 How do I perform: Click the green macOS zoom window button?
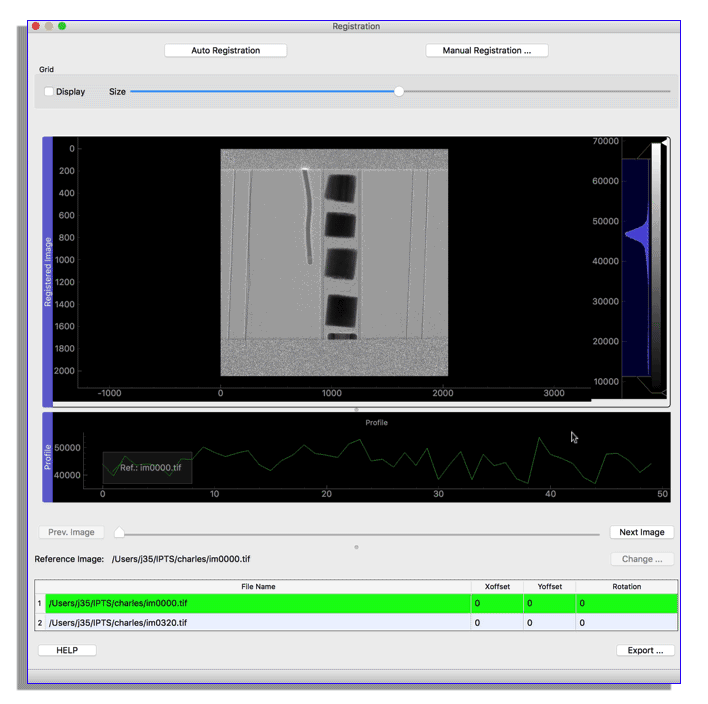coord(62,27)
